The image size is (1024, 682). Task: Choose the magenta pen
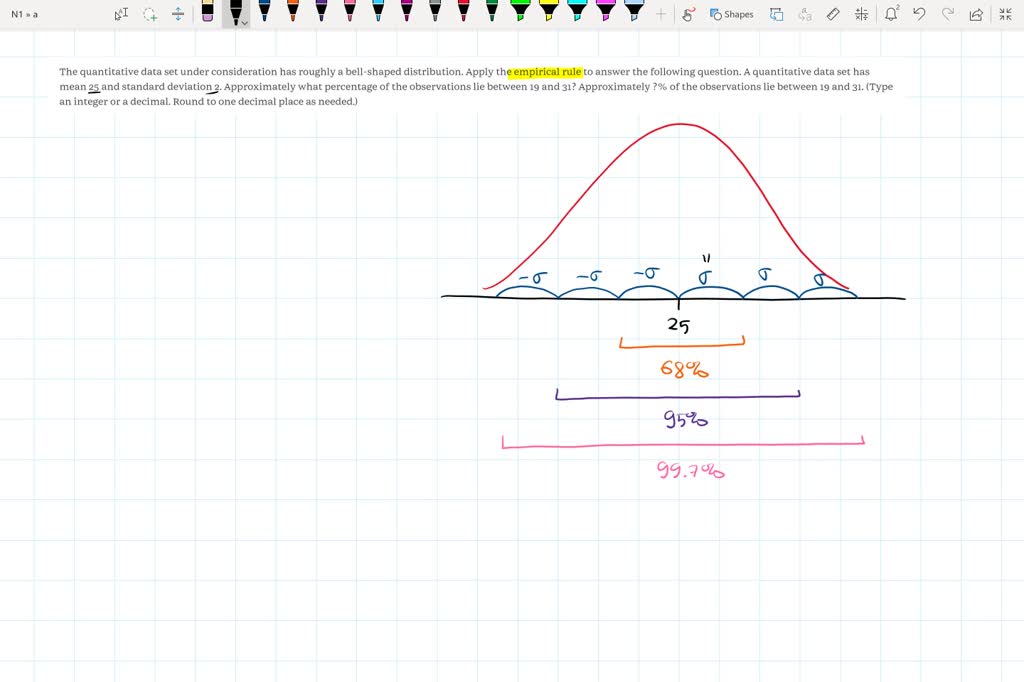point(406,11)
